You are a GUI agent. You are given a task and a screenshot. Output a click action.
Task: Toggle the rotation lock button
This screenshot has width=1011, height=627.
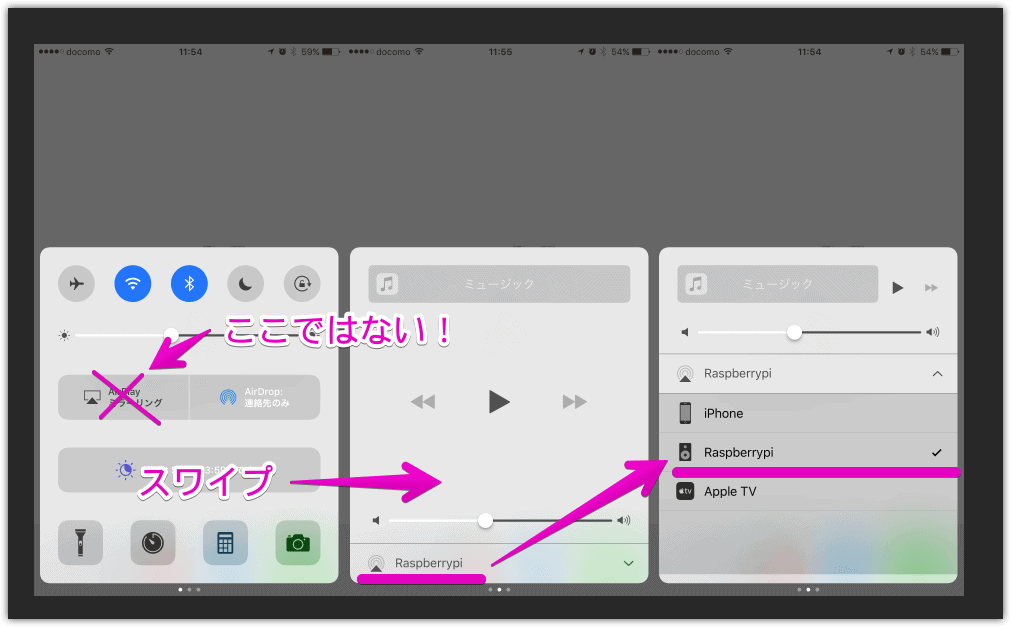click(x=302, y=283)
